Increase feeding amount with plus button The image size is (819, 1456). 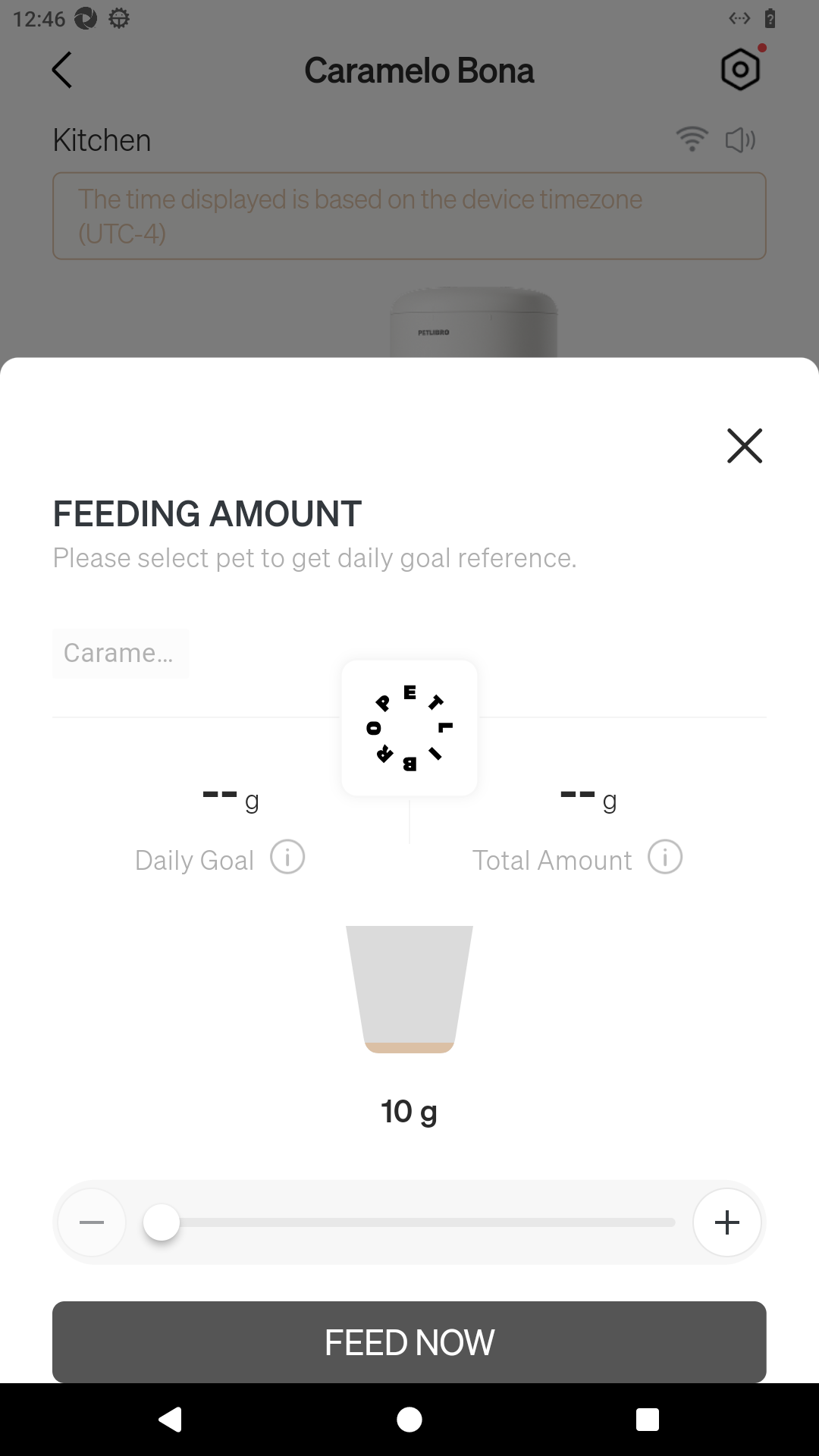(727, 1222)
